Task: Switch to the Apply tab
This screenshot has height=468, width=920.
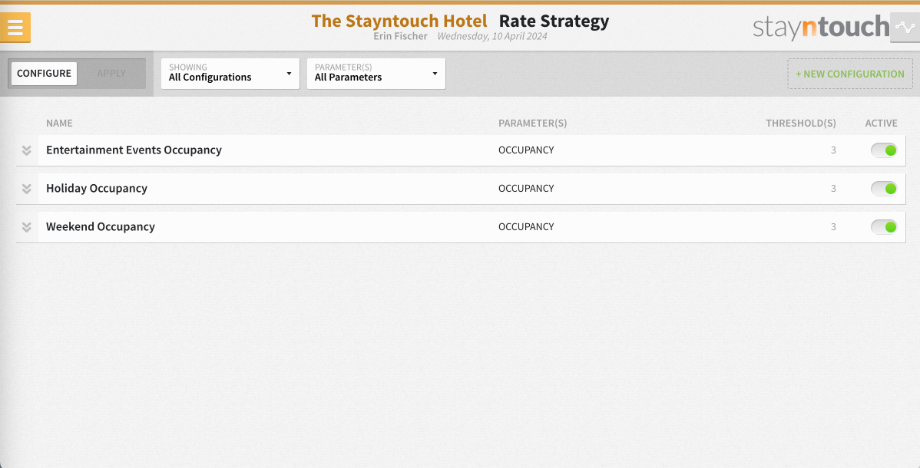Action: [x=111, y=73]
